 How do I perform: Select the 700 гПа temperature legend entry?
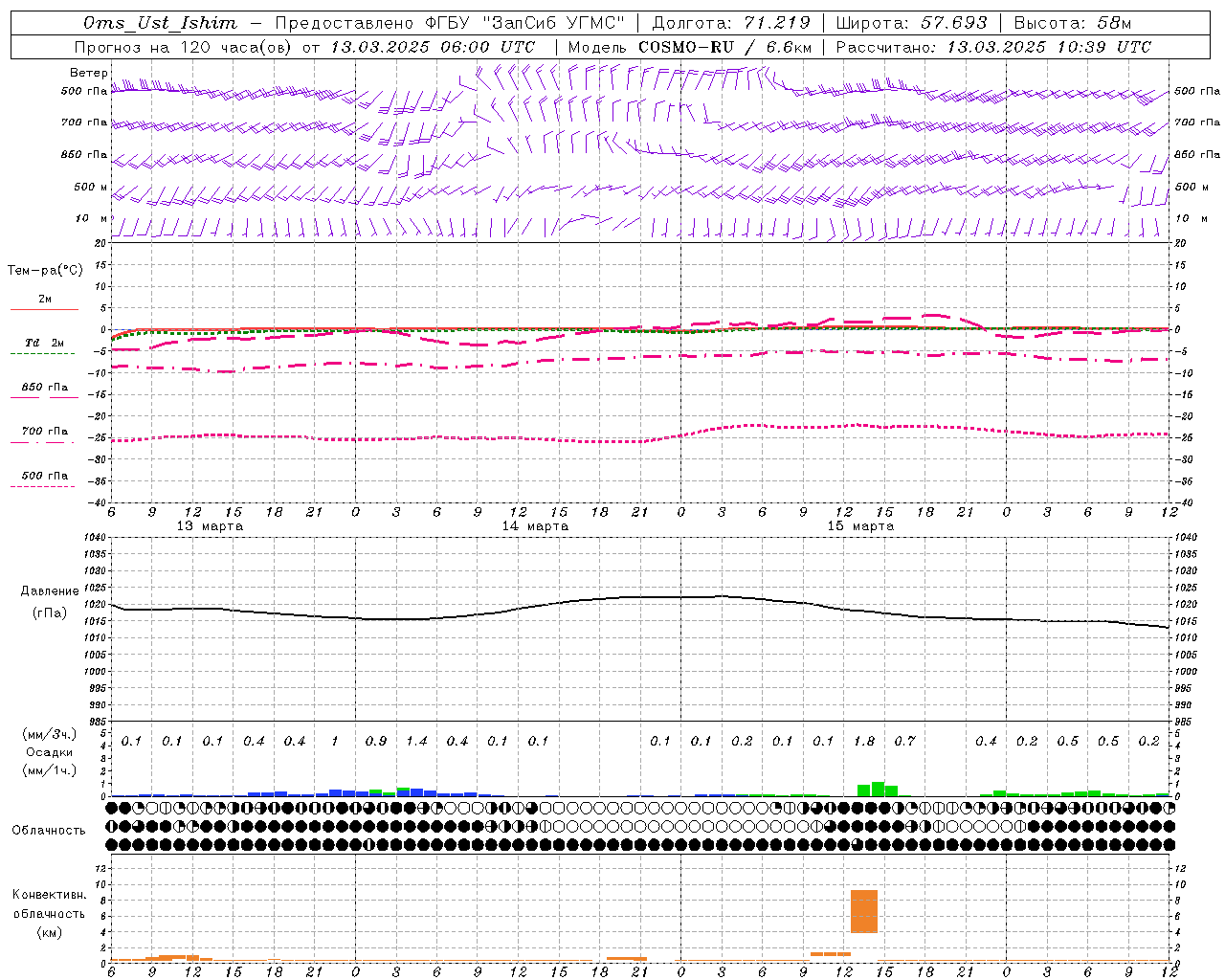click(x=45, y=432)
